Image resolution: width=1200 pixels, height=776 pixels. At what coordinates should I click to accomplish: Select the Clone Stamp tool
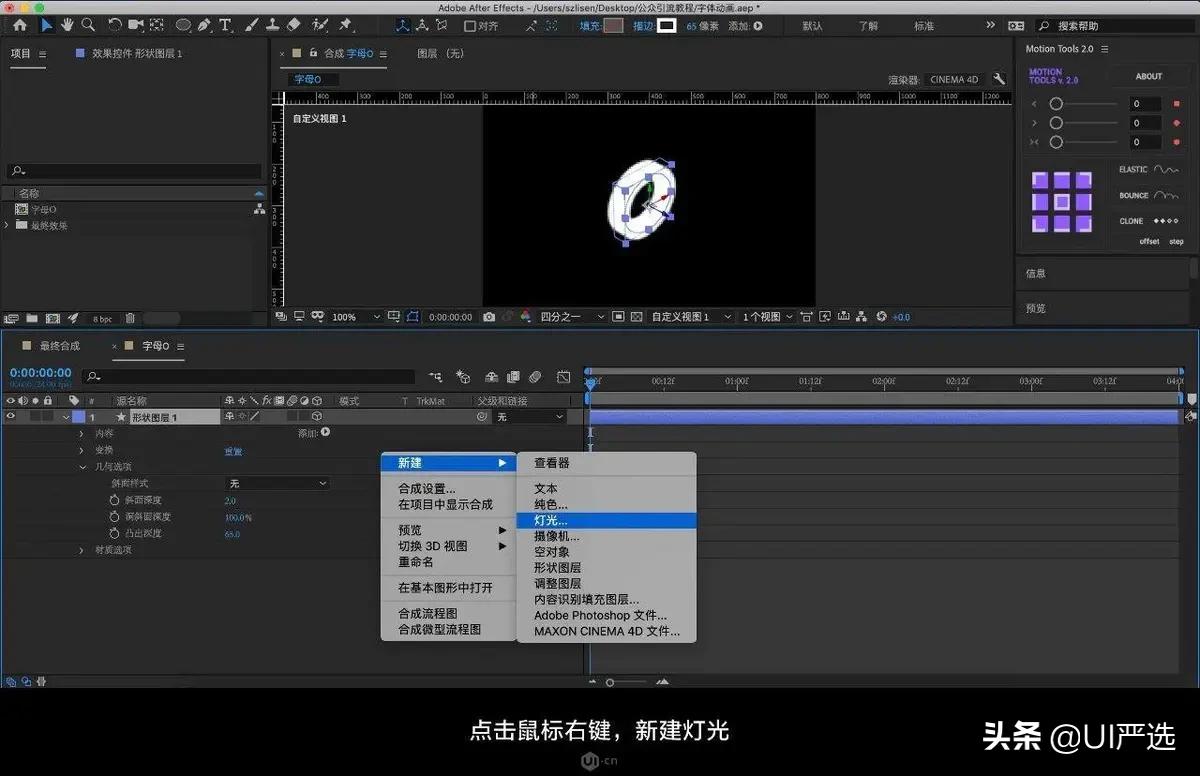272,25
